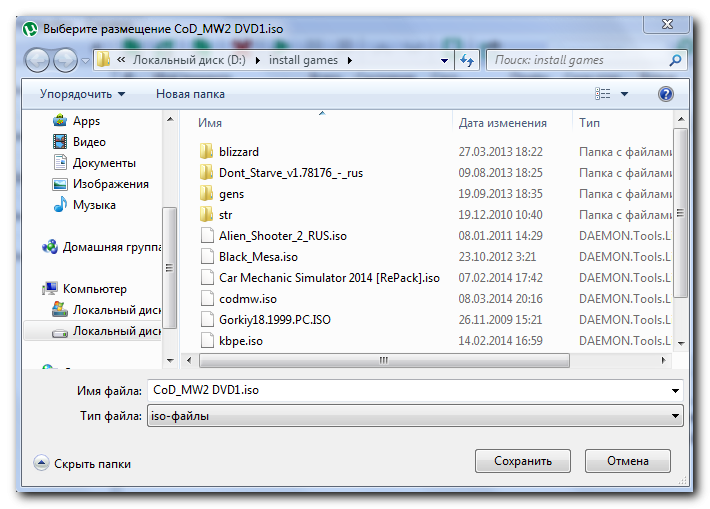Refresh the folder with the refresh icon
This screenshot has width=710, height=509.
pos(467,60)
